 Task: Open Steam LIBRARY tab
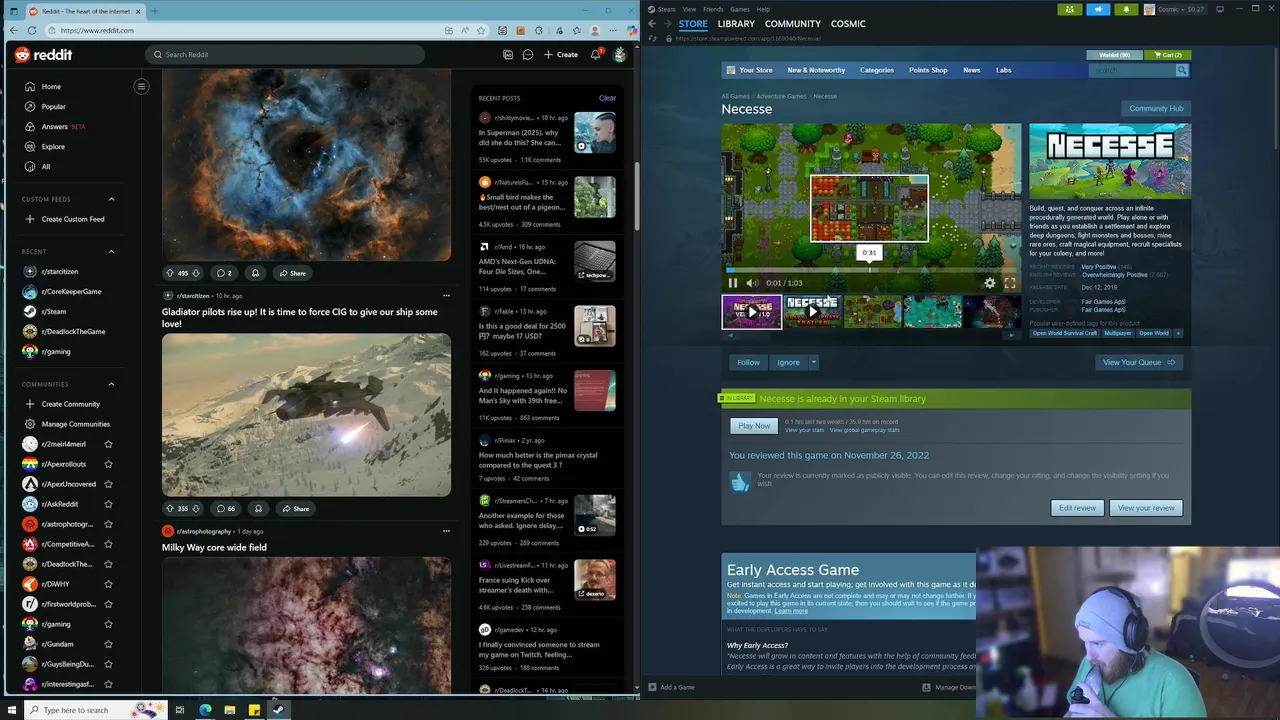click(x=736, y=24)
